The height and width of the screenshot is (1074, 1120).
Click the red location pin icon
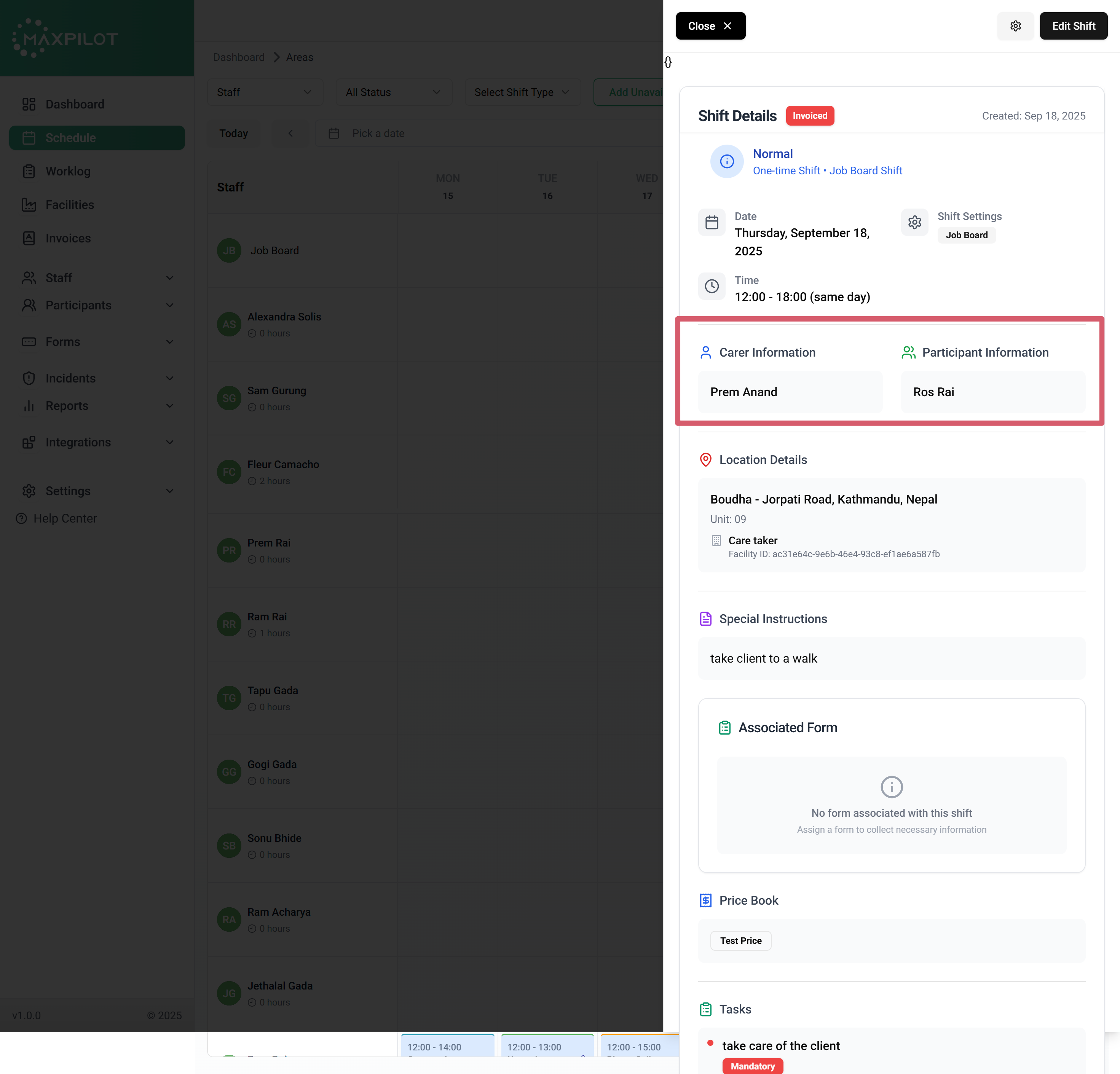click(x=705, y=460)
